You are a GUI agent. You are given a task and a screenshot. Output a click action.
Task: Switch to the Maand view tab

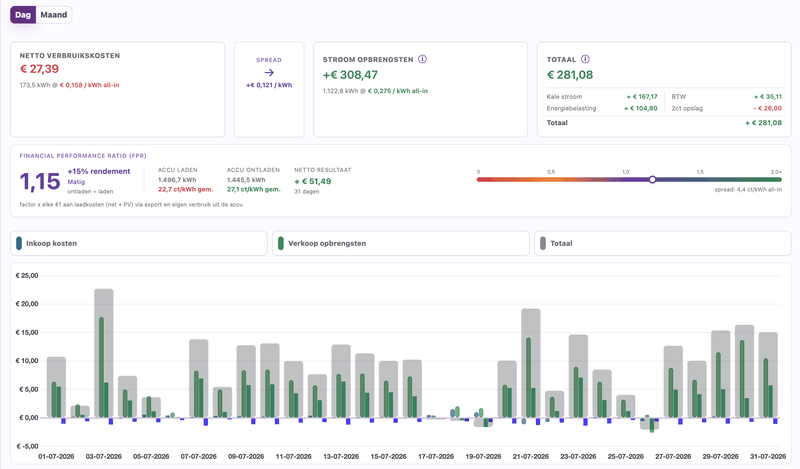(54, 15)
